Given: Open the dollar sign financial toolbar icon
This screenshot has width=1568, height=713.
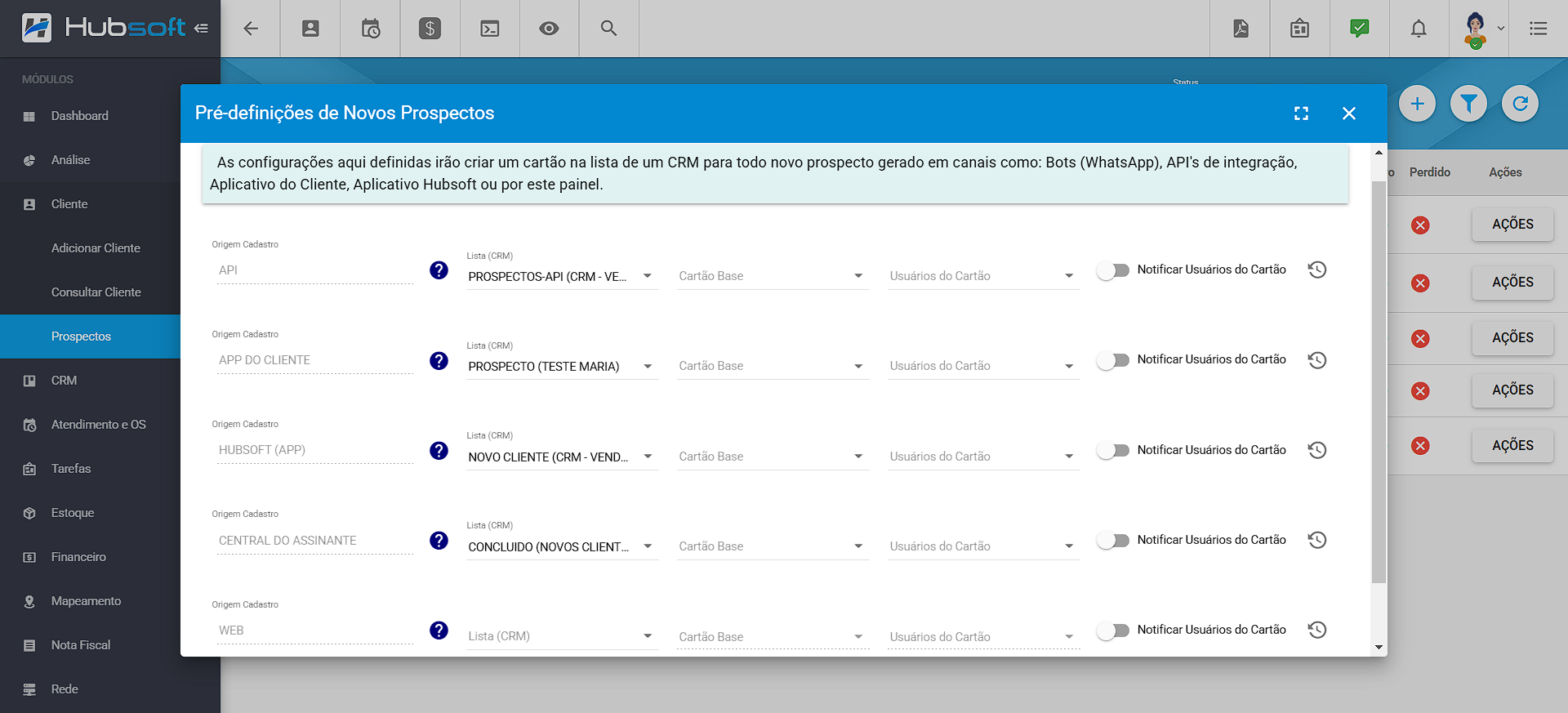Looking at the screenshot, I should click(x=430, y=29).
